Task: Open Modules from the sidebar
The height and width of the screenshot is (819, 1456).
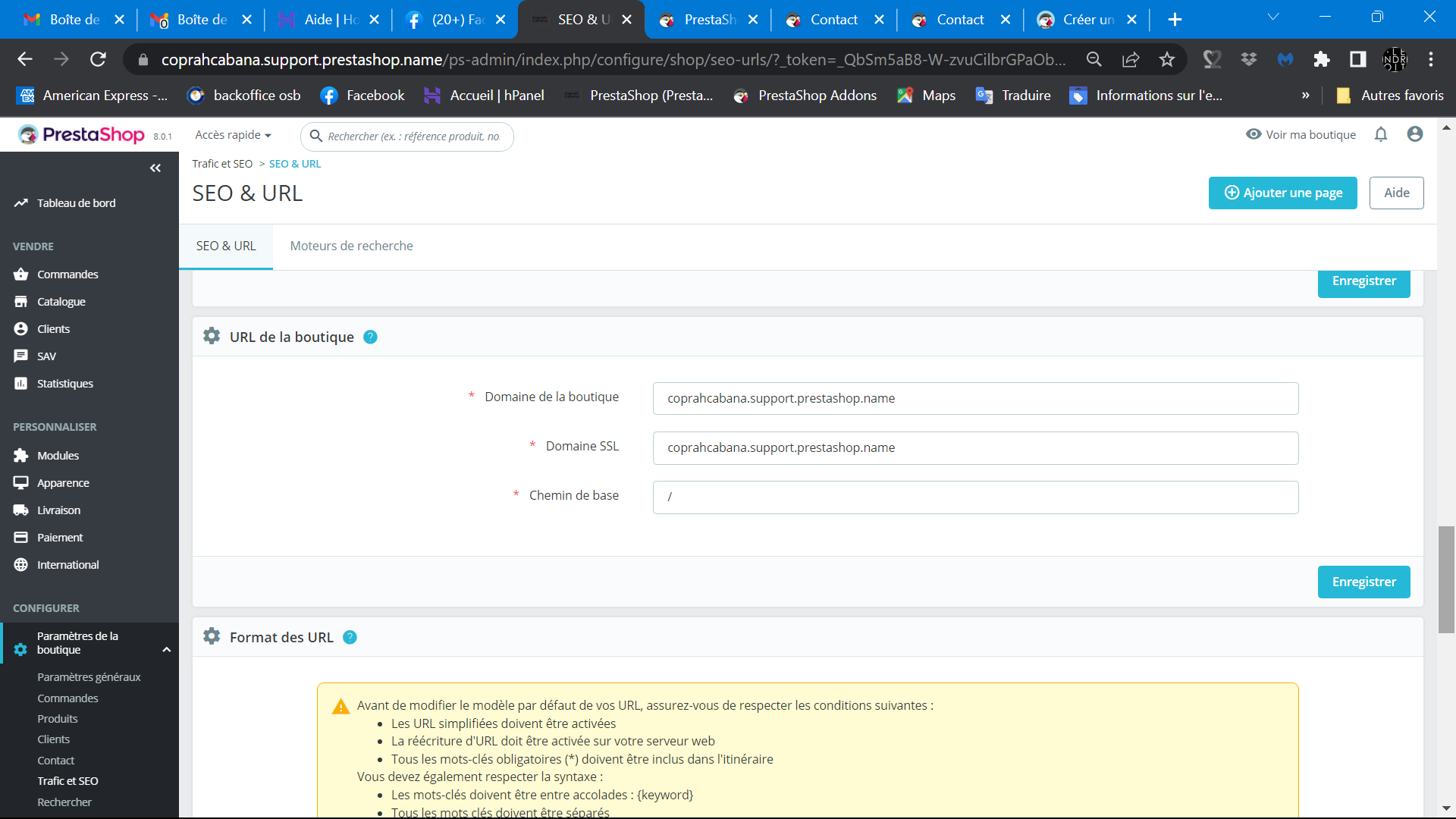Action: pyautogui.click(x=58, y=456)
